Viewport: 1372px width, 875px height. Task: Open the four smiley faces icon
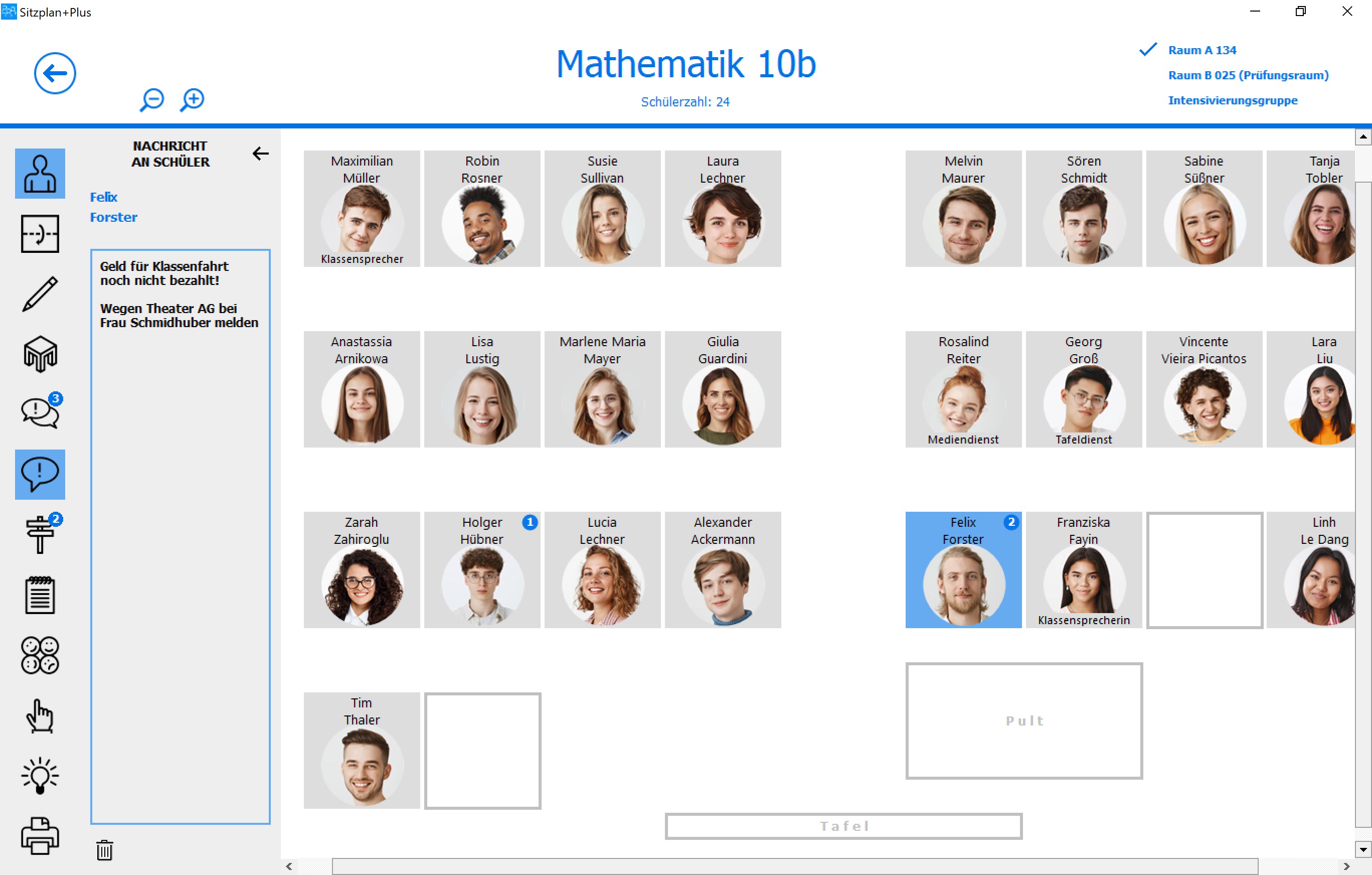click(40, 655)
